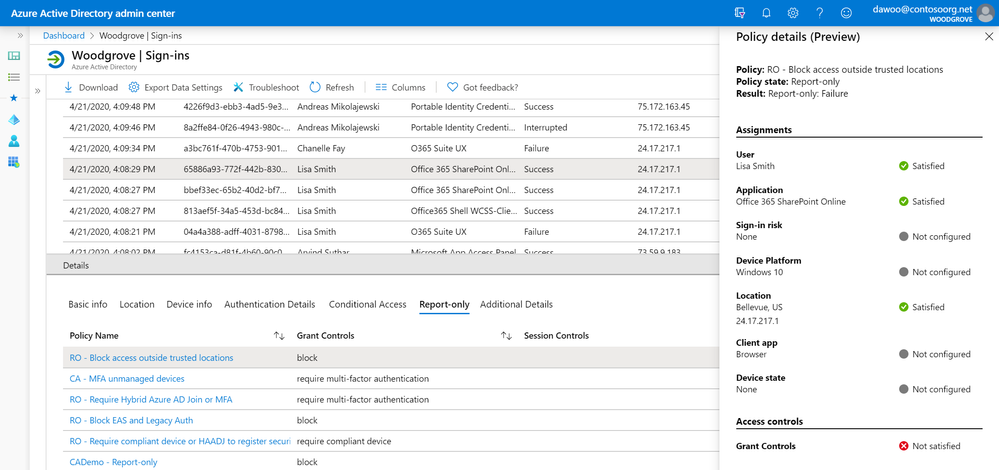Click the Refresh toolbar button
999x470 pixels.
point(332,87)
